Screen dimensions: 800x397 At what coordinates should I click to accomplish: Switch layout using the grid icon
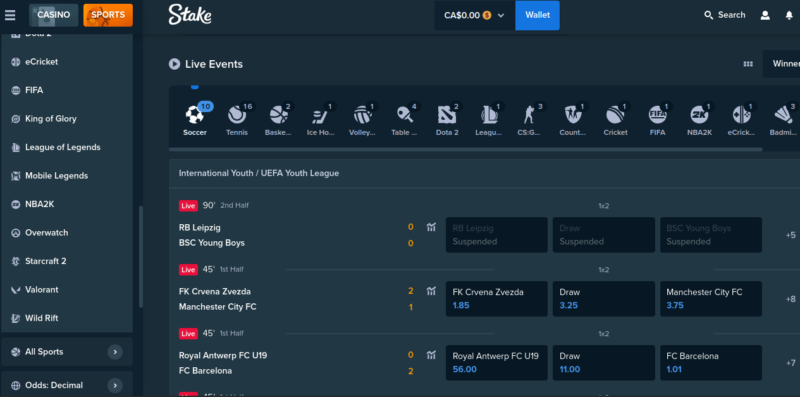point(748,64)
